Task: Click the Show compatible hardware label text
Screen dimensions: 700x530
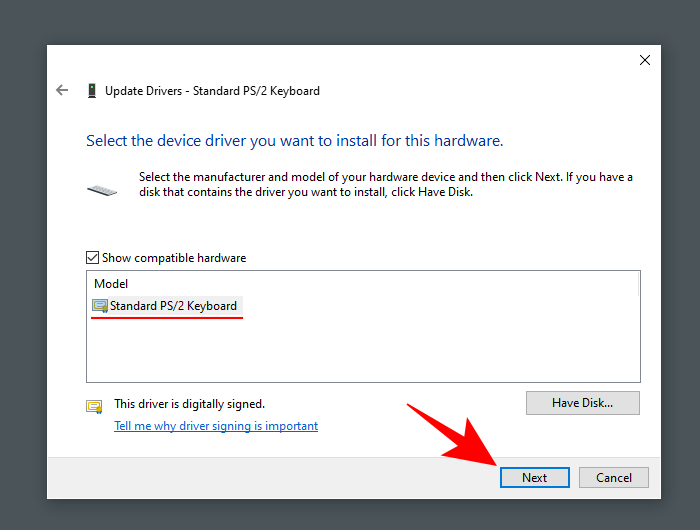Action: pos(173,258)
